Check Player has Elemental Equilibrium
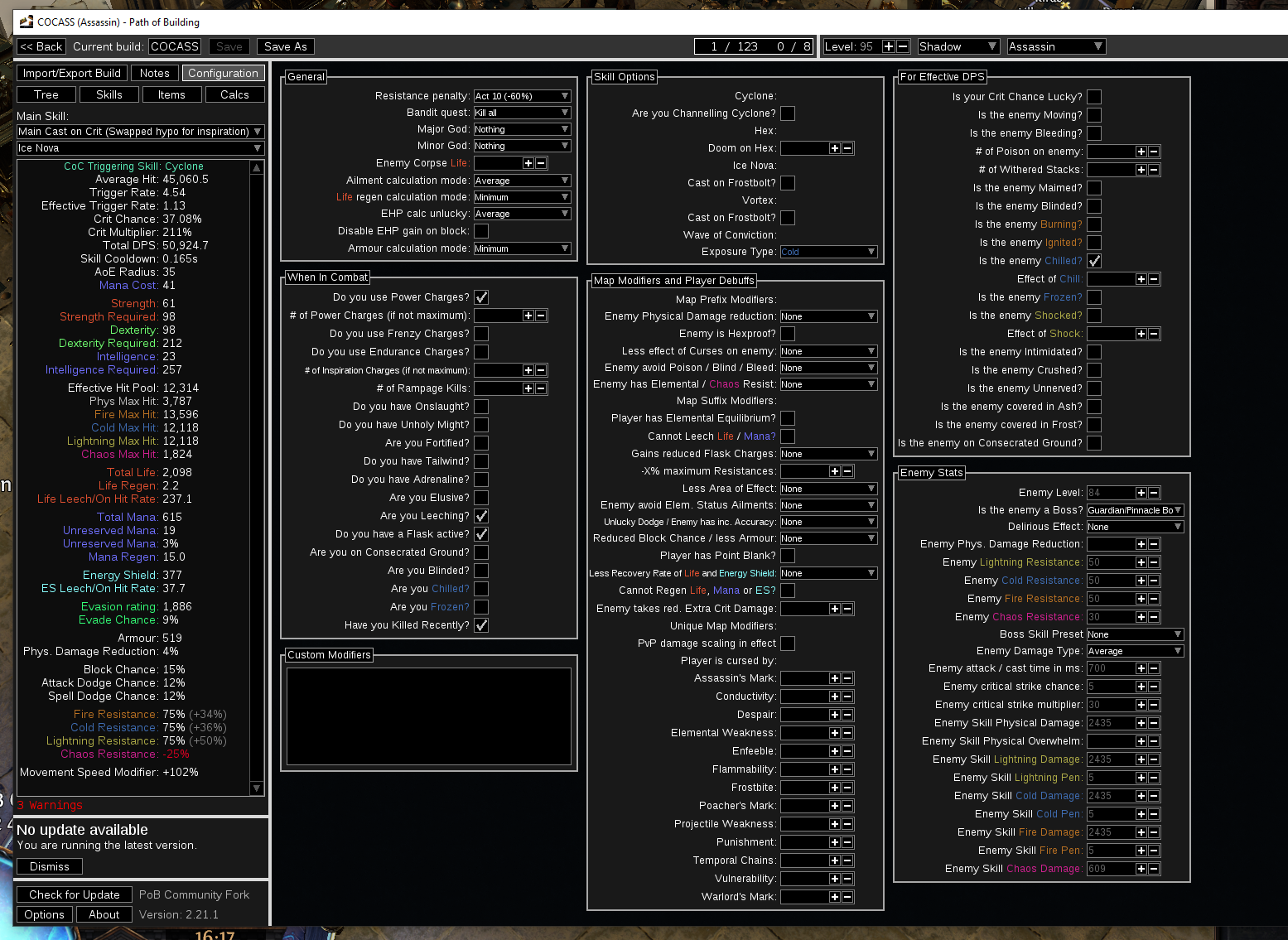Viewport: 1288px width, 940px height. pos(788,418)
